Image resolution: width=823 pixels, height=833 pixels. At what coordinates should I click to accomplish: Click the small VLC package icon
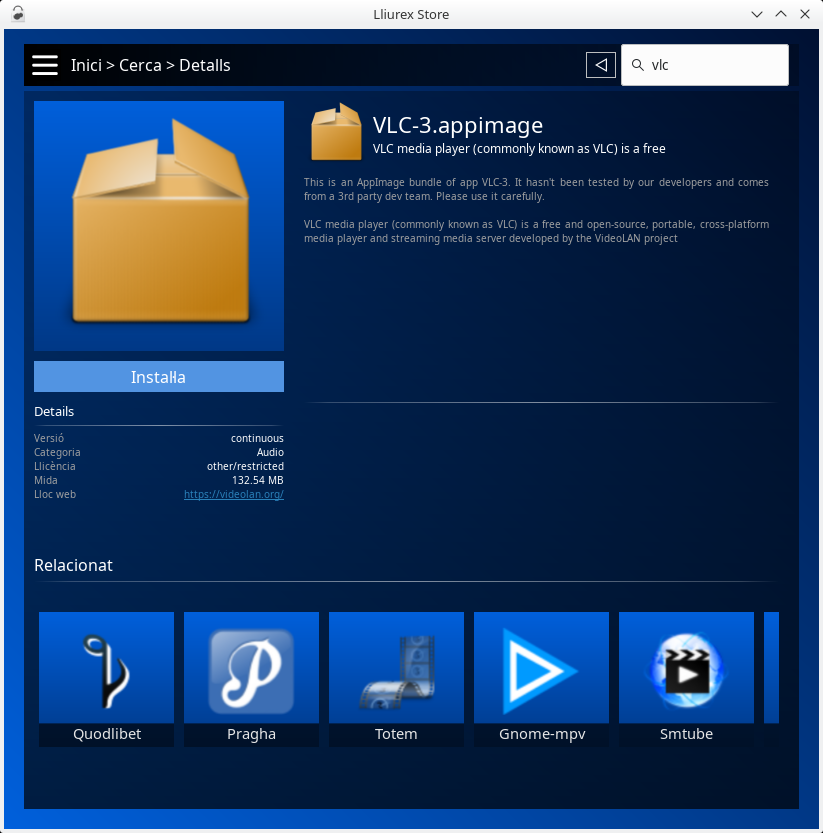click(336, 132)
